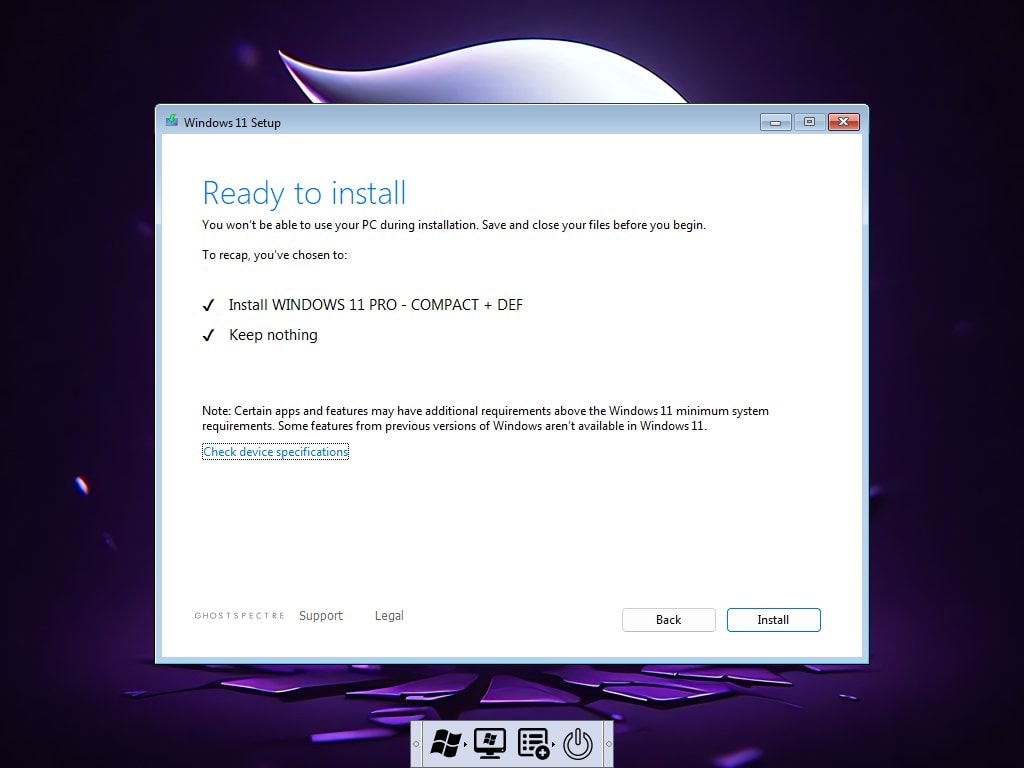1024x768 pixels.
Task: Click the setup icon in the title bar
Action: tap(172, 121)
